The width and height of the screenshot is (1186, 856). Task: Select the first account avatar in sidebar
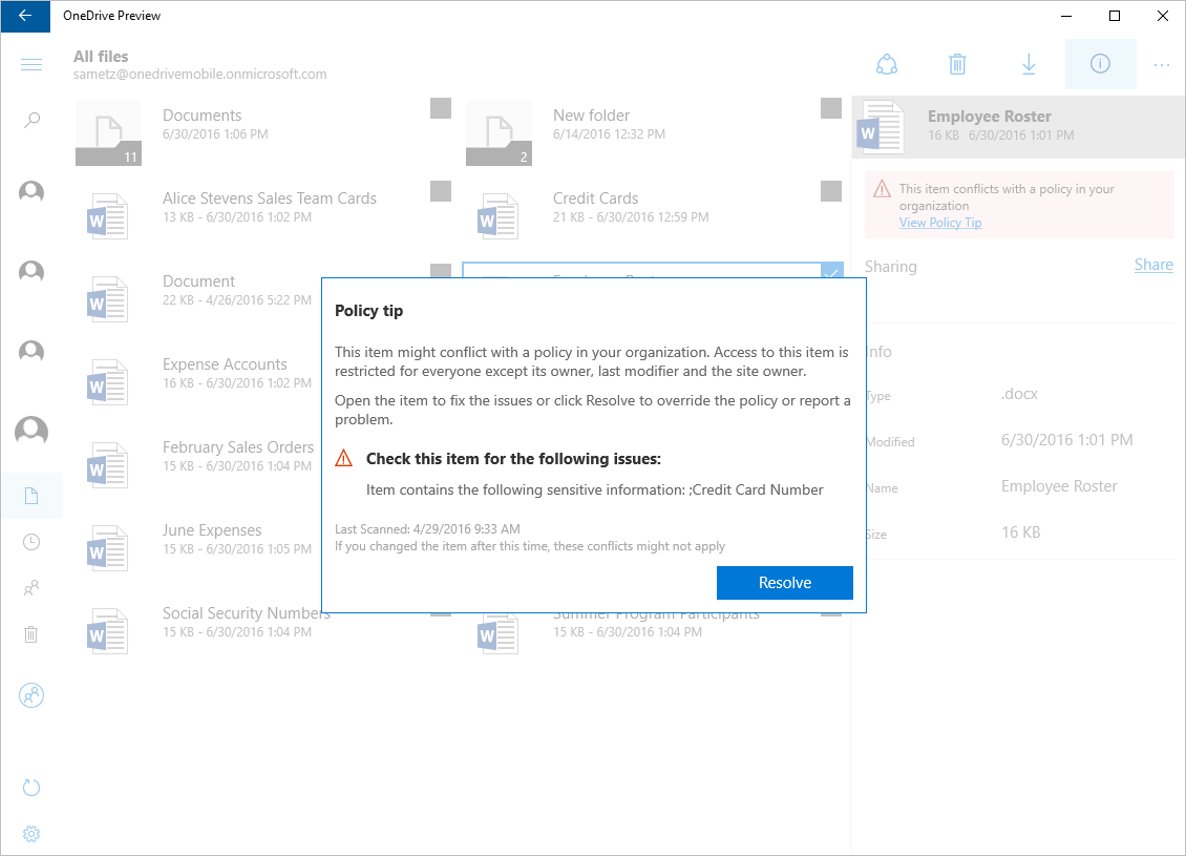[x=31, y=192]
